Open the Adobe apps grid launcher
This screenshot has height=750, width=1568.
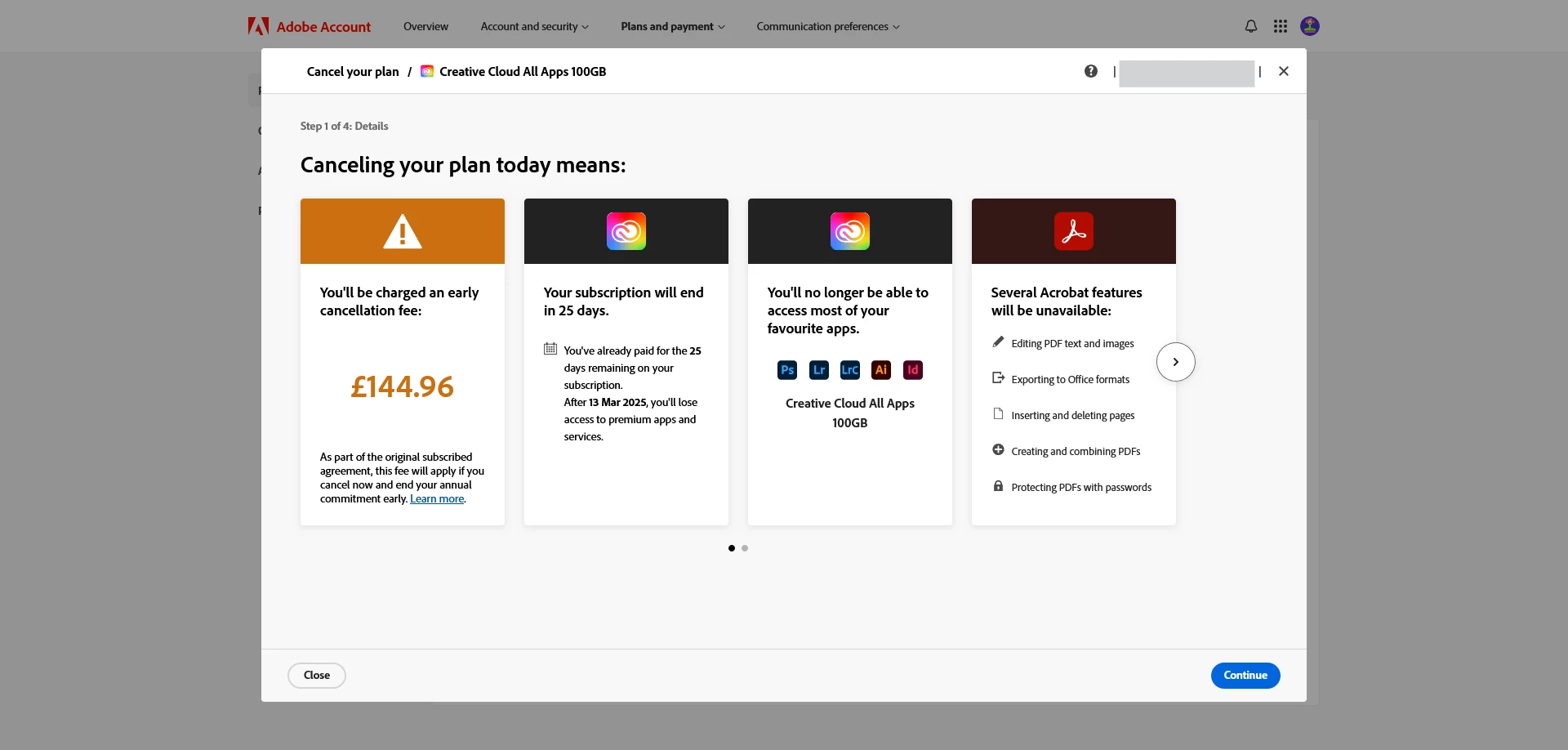(1280, 26)
